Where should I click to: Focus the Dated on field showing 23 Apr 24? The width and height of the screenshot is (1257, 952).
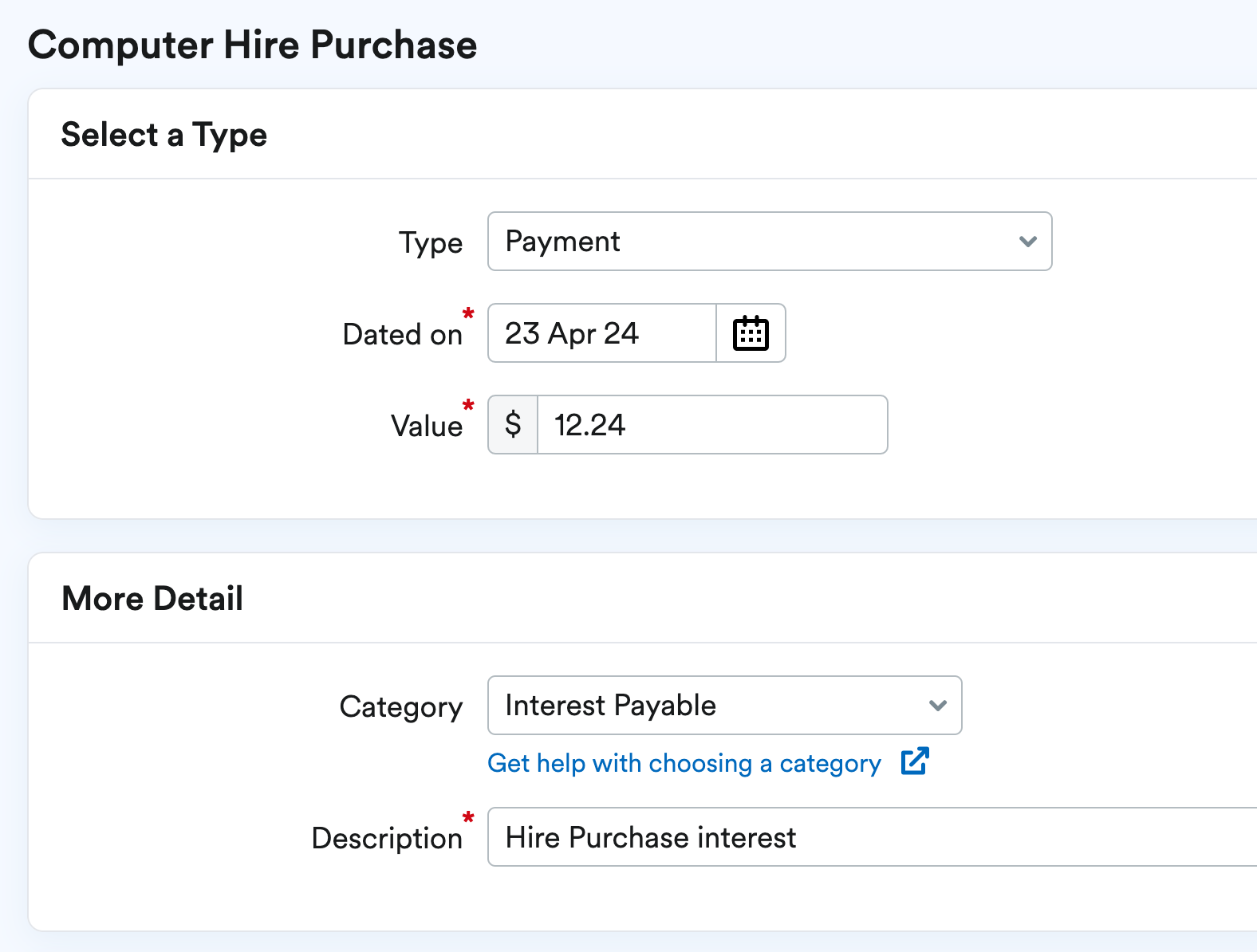602,333
